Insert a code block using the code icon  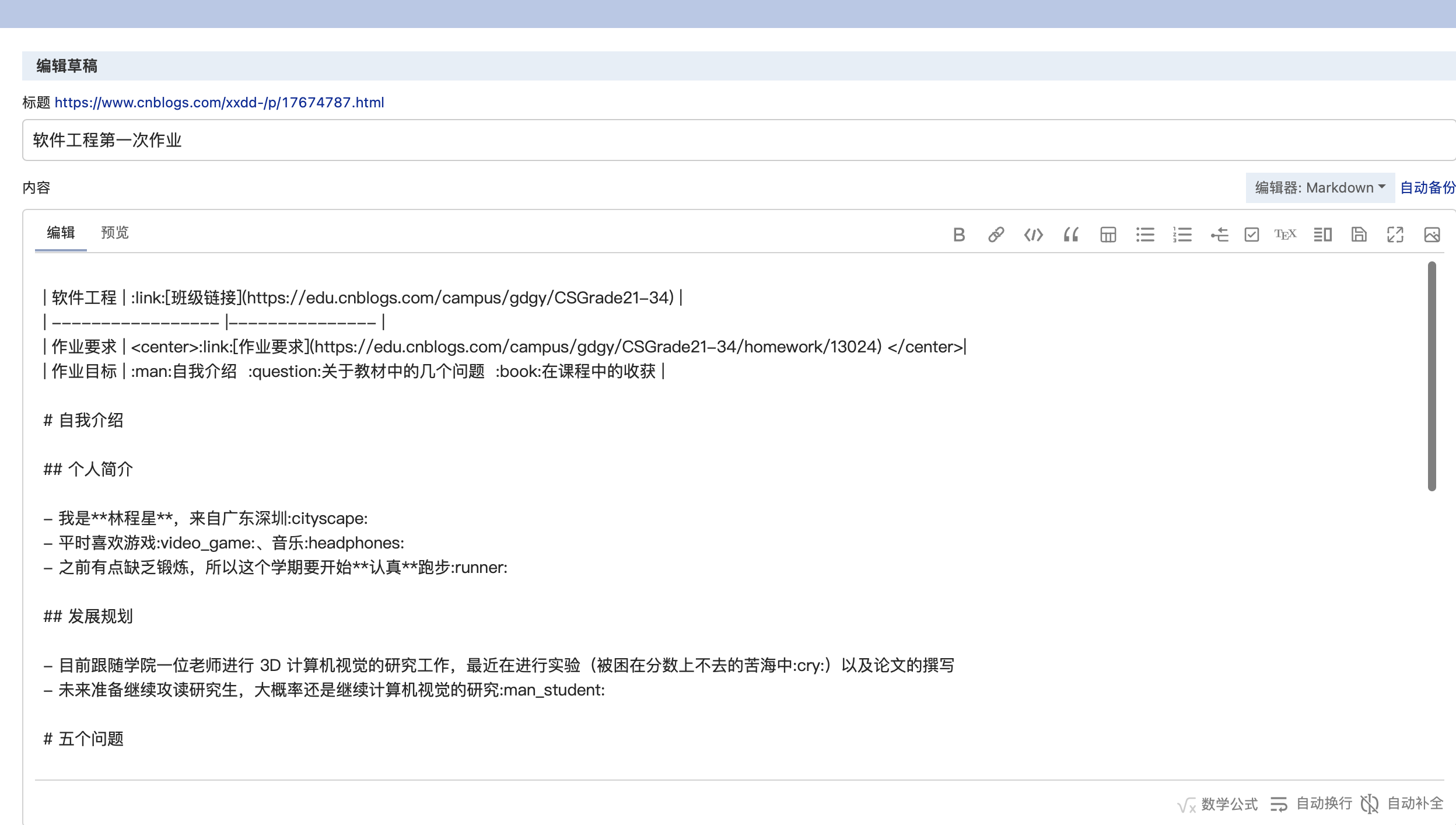[1033, 235]
